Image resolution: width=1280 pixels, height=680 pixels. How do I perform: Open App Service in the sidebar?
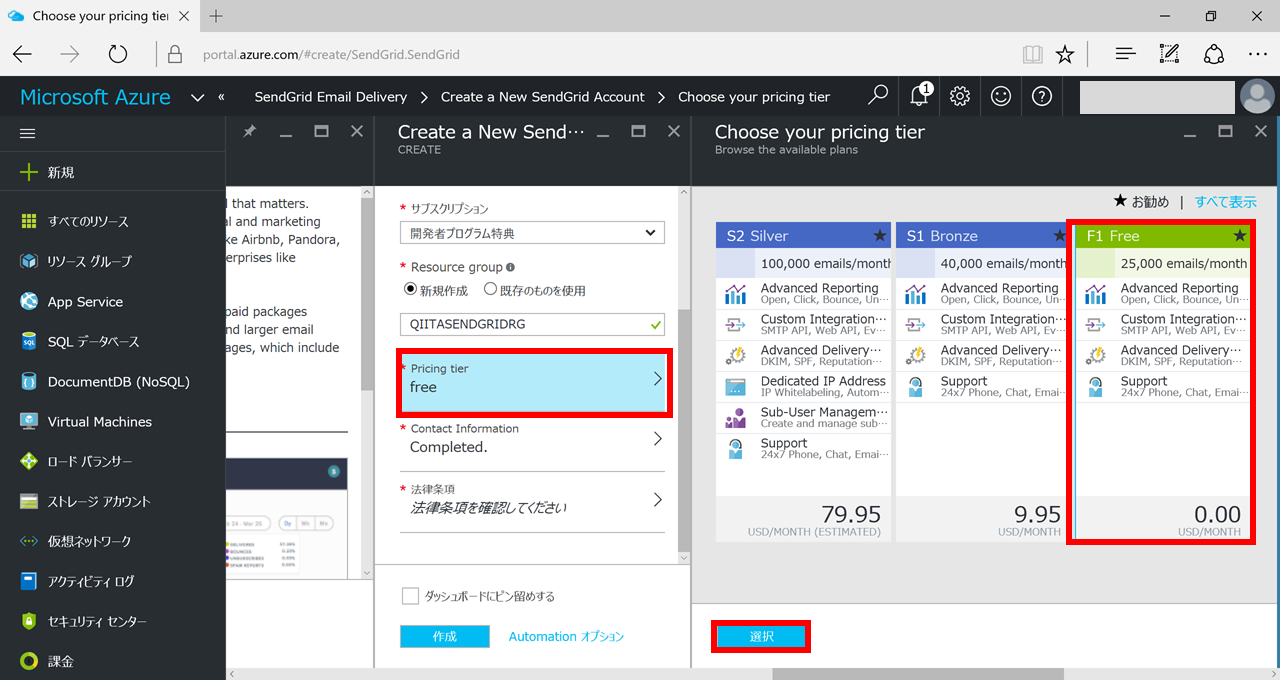[x=113, y=301]
